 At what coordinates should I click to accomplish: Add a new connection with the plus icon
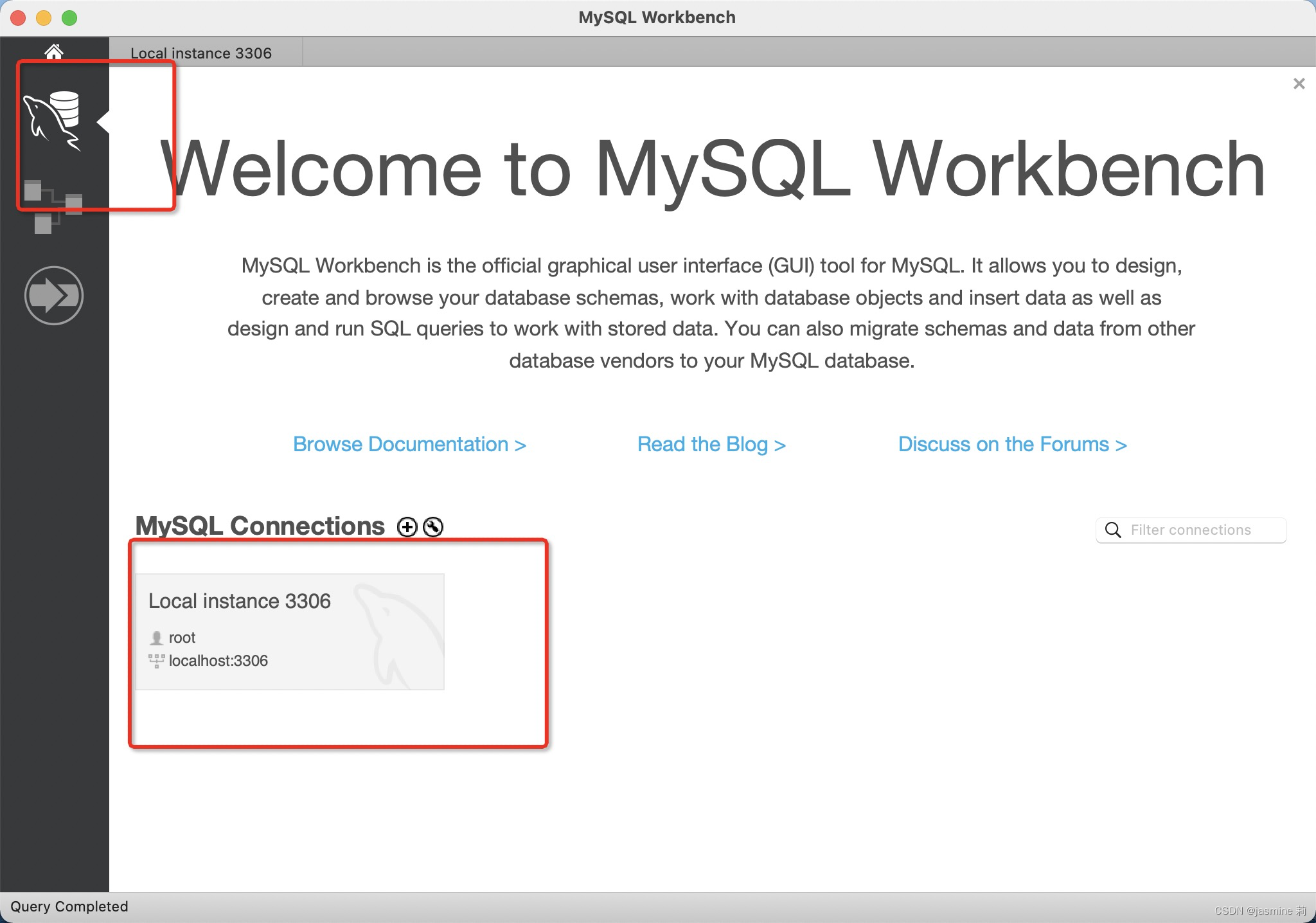tap(407, 526)
